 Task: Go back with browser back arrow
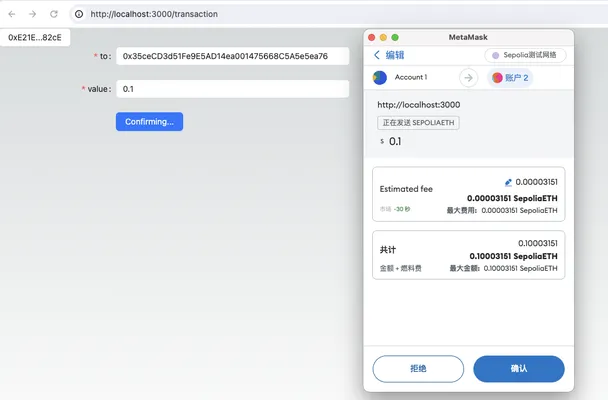click(x=12, y=14)
